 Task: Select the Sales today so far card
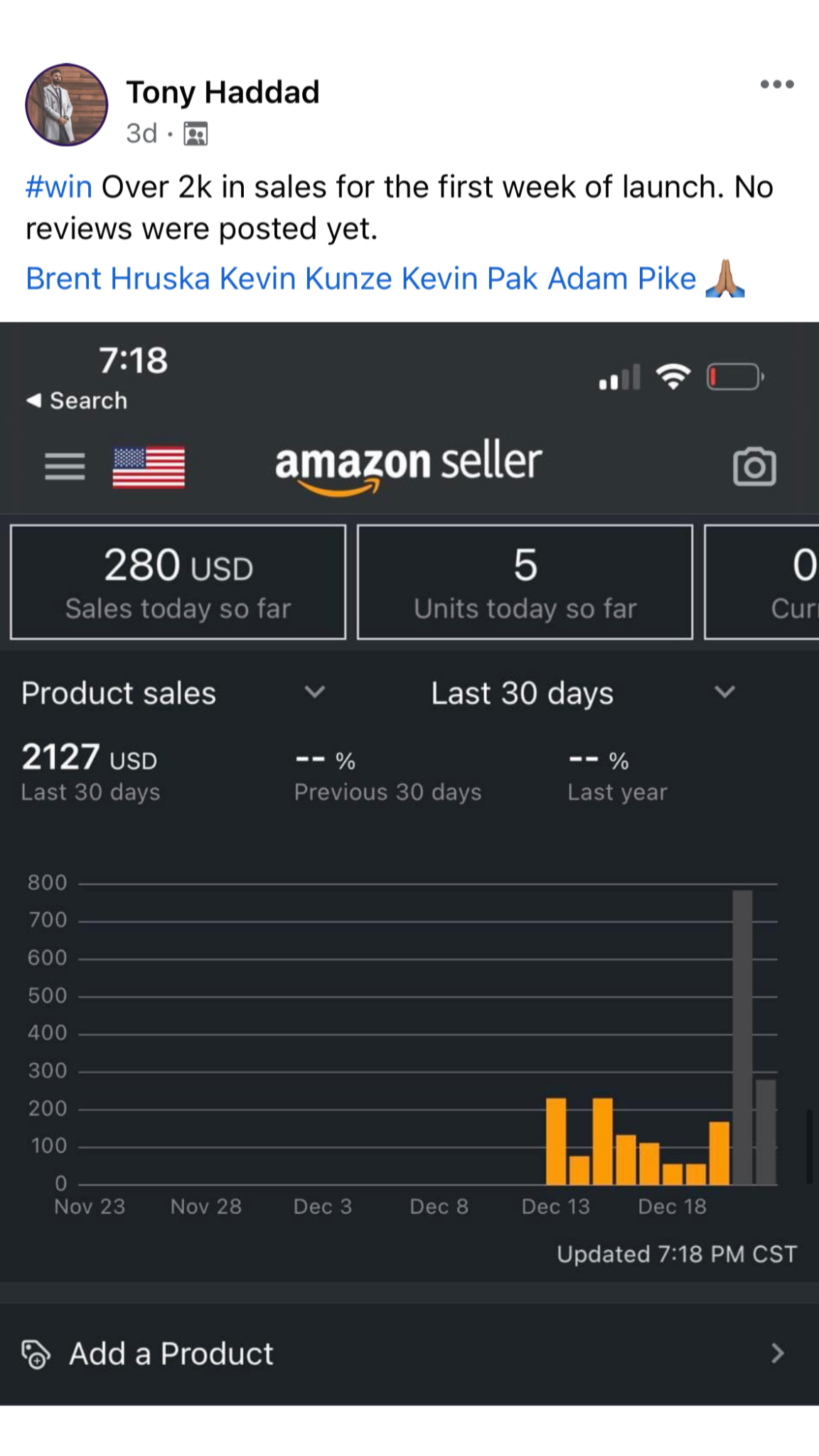178,582
